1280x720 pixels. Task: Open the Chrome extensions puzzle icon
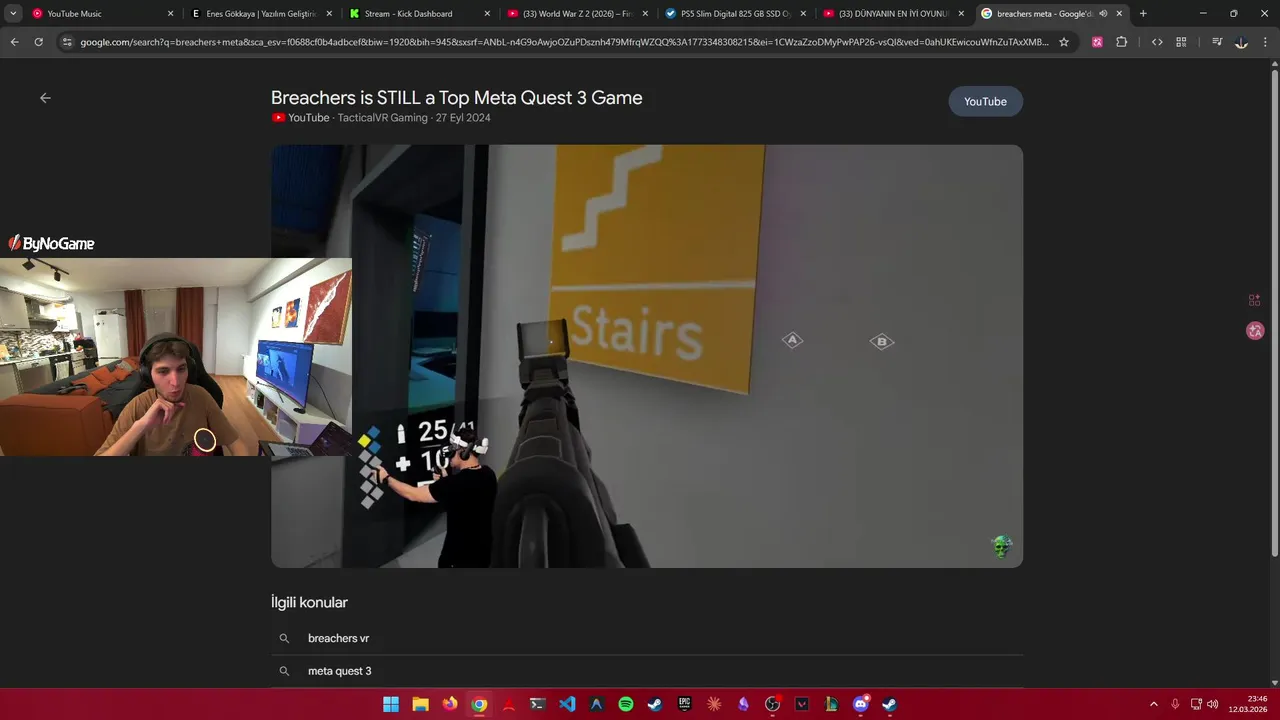tap(1121, 42)
